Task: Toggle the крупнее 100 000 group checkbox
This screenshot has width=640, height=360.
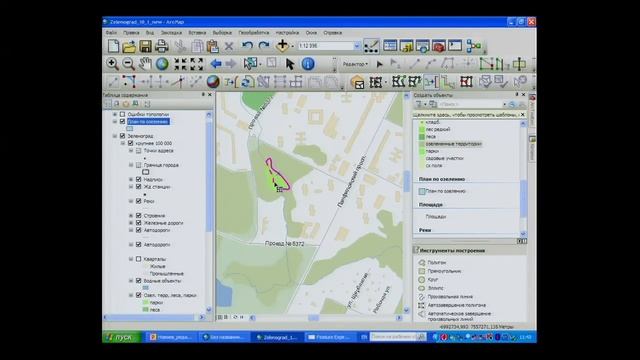Action: point(131,143)
